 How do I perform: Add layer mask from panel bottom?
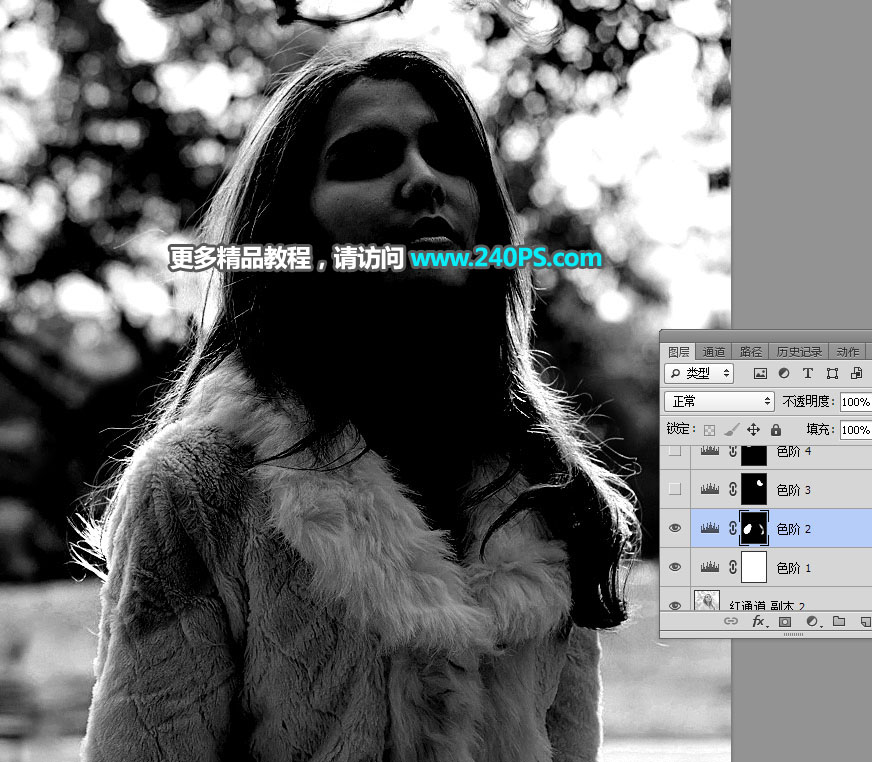pos(785,621)
